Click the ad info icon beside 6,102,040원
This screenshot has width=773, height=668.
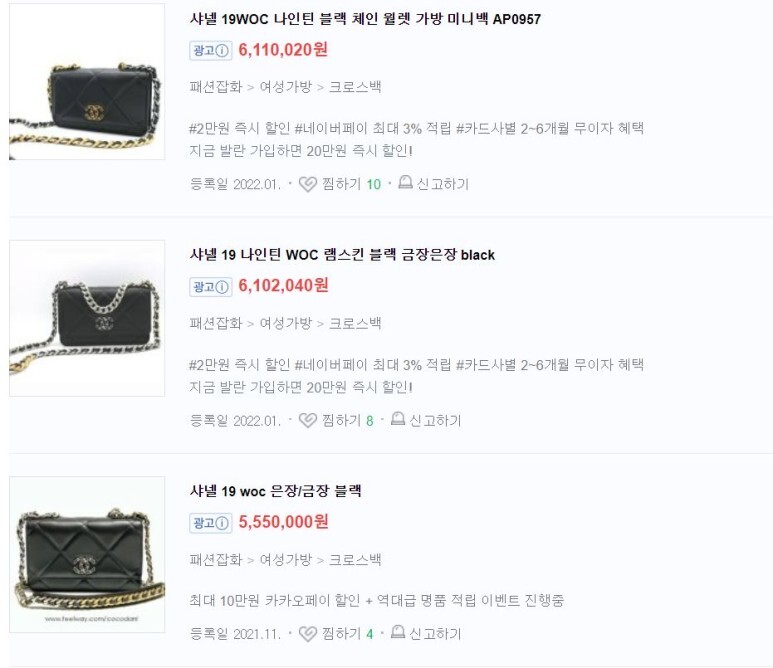point(222,287)
